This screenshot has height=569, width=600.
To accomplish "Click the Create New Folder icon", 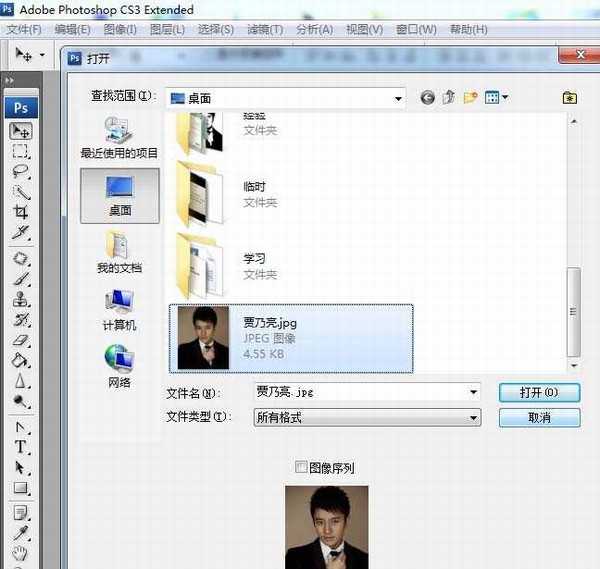I will [x=470, y=98].
